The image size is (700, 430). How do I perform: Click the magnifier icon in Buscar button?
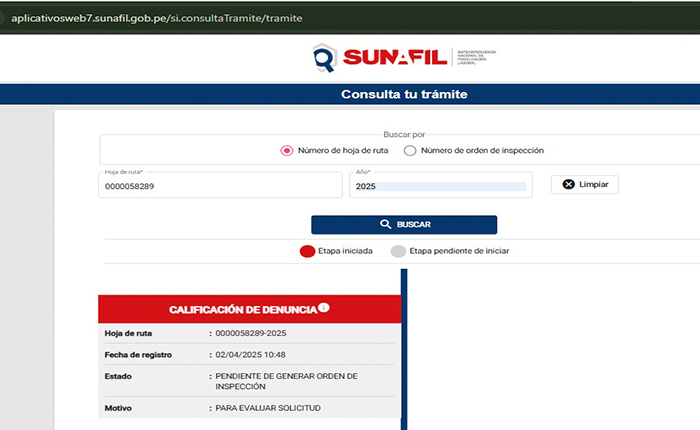pos(385,224)
